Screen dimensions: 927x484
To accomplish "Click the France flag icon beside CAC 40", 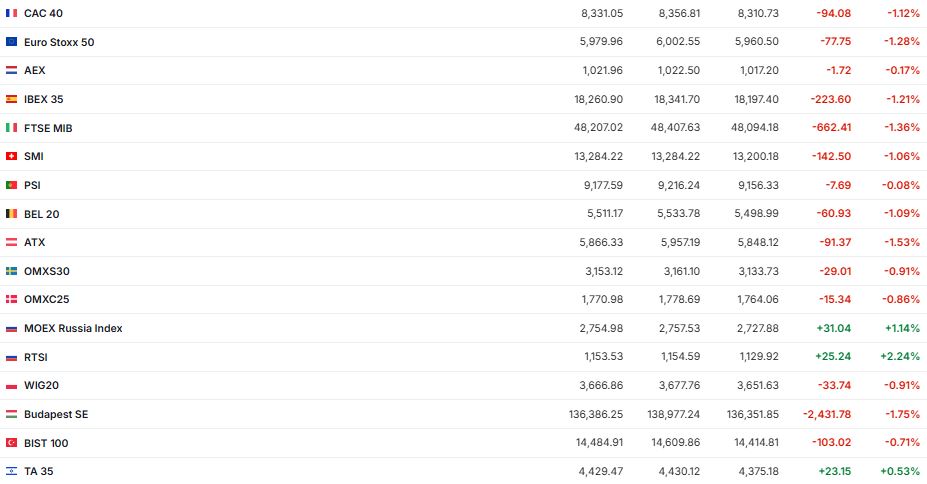I will click(x=11, y=13).
